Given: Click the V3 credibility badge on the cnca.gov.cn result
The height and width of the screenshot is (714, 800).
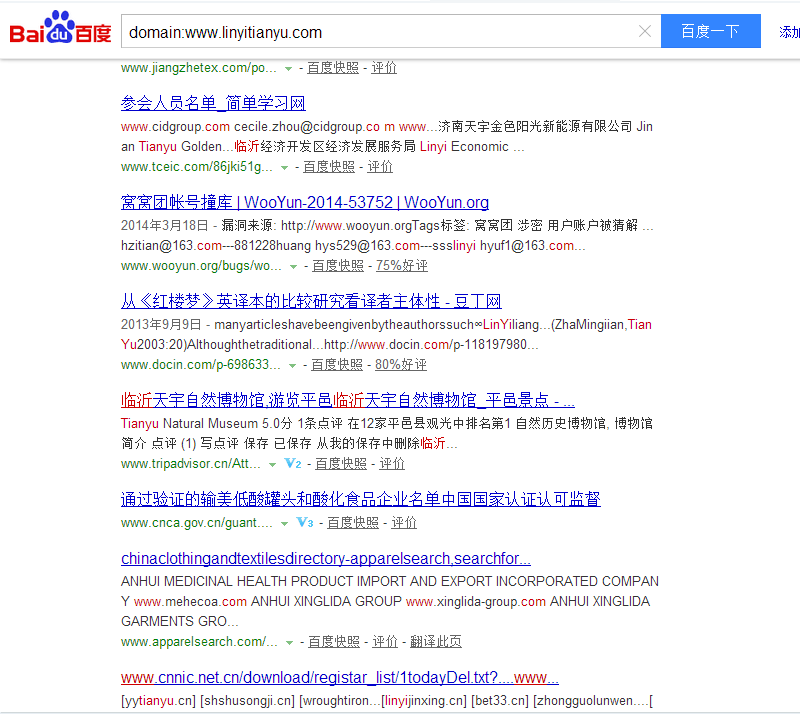Looking at the screenshot, I should coord(305,523).
